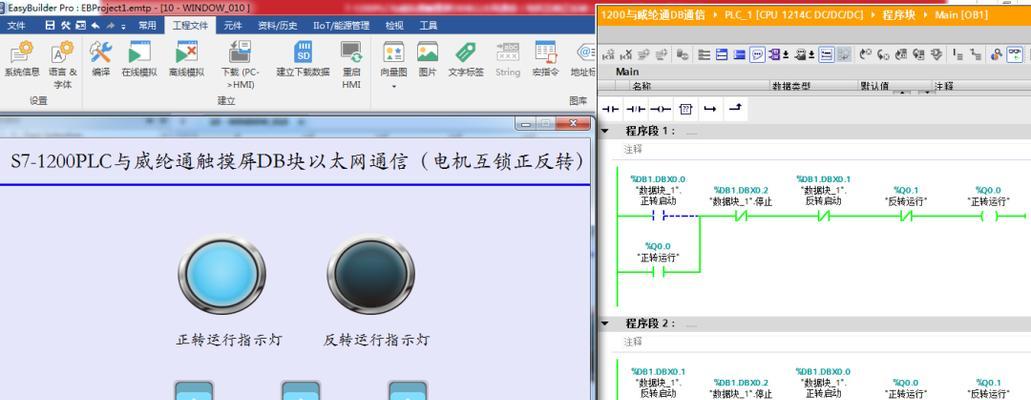Open the 文件 menu

point(16,25)
